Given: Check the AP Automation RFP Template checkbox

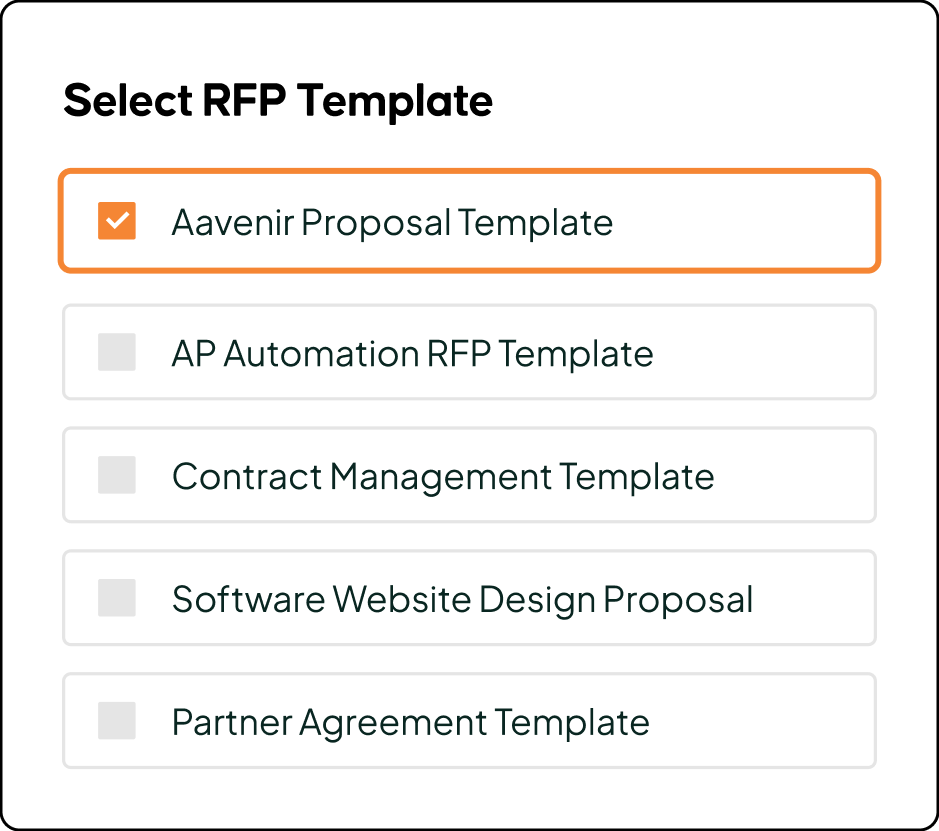Looking at the screenshot, I should (116, 352).
